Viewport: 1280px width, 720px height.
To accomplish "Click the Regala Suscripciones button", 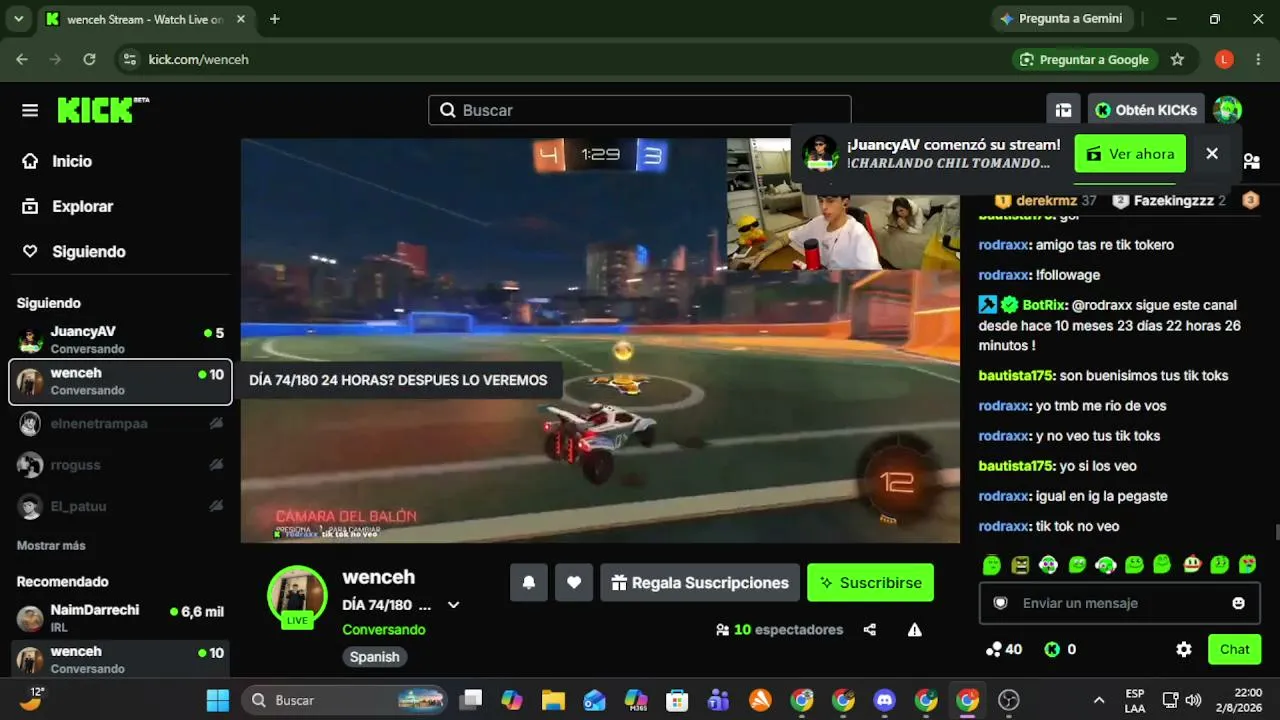I will (700, 583).
